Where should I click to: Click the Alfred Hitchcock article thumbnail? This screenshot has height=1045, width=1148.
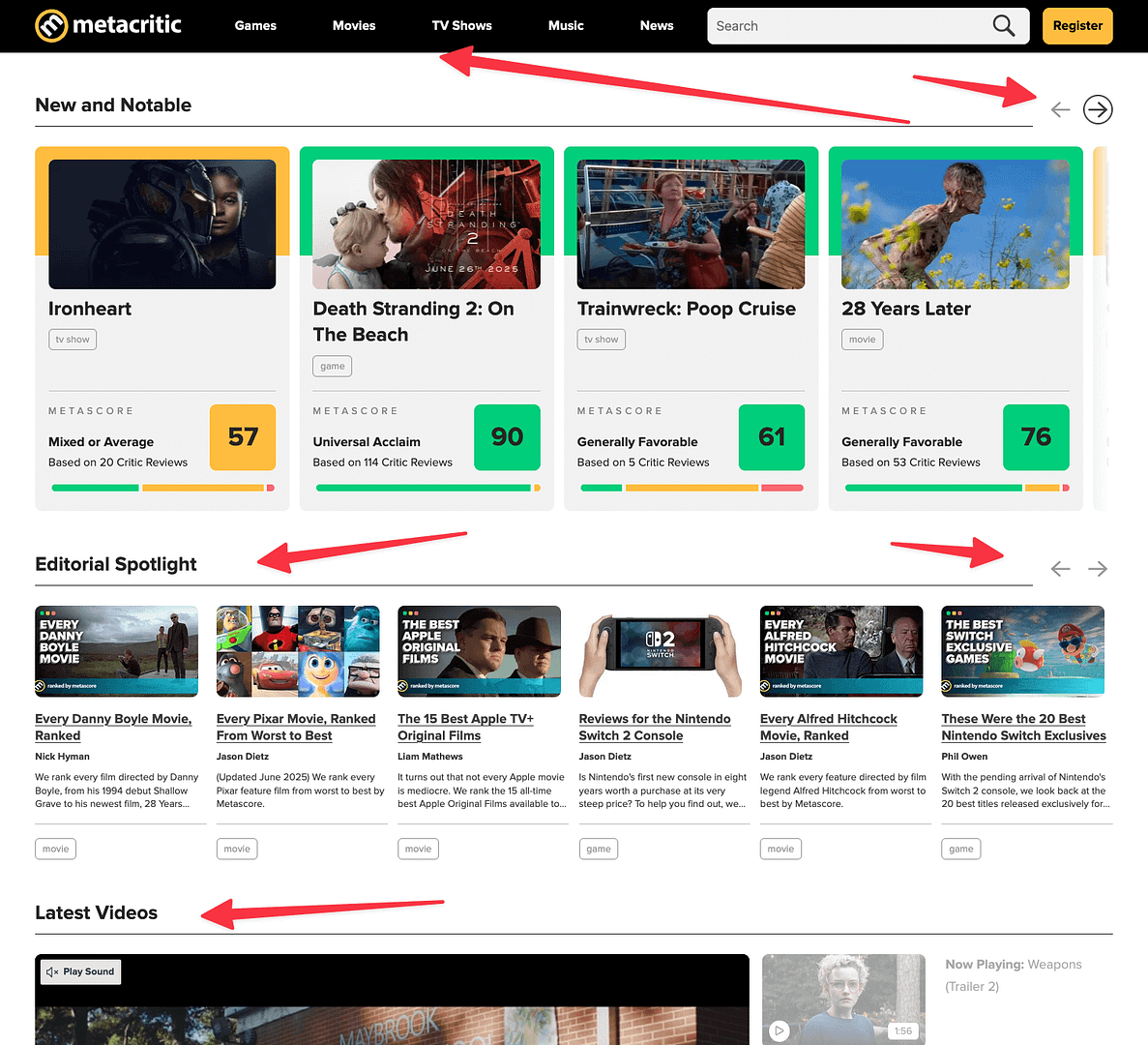pos(841,651)
